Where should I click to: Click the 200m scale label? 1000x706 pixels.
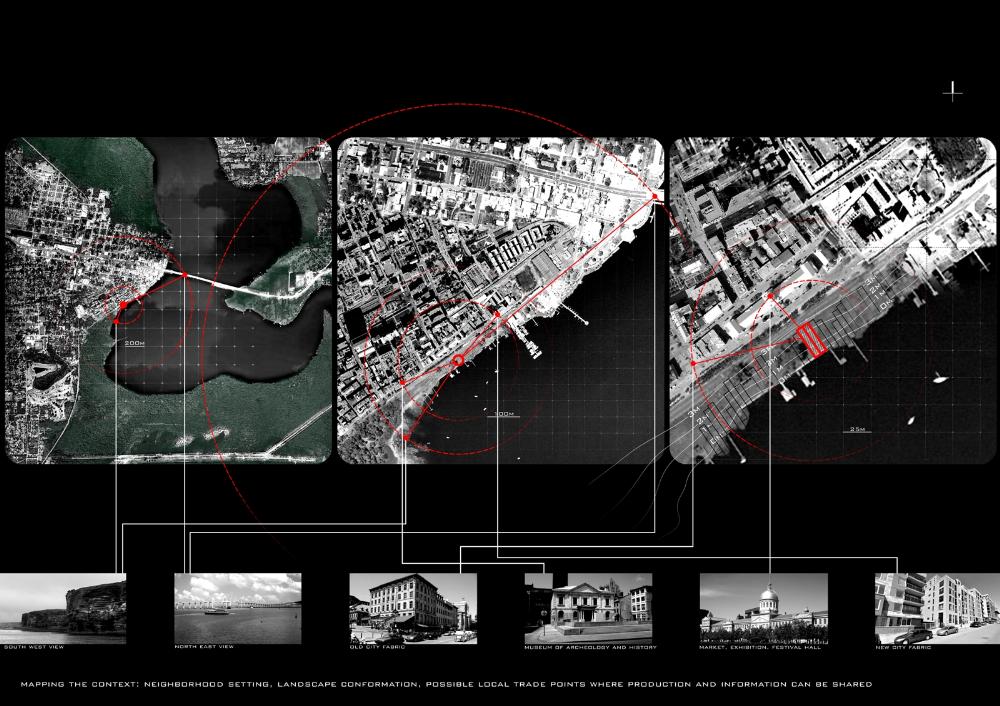coord(135,342)
